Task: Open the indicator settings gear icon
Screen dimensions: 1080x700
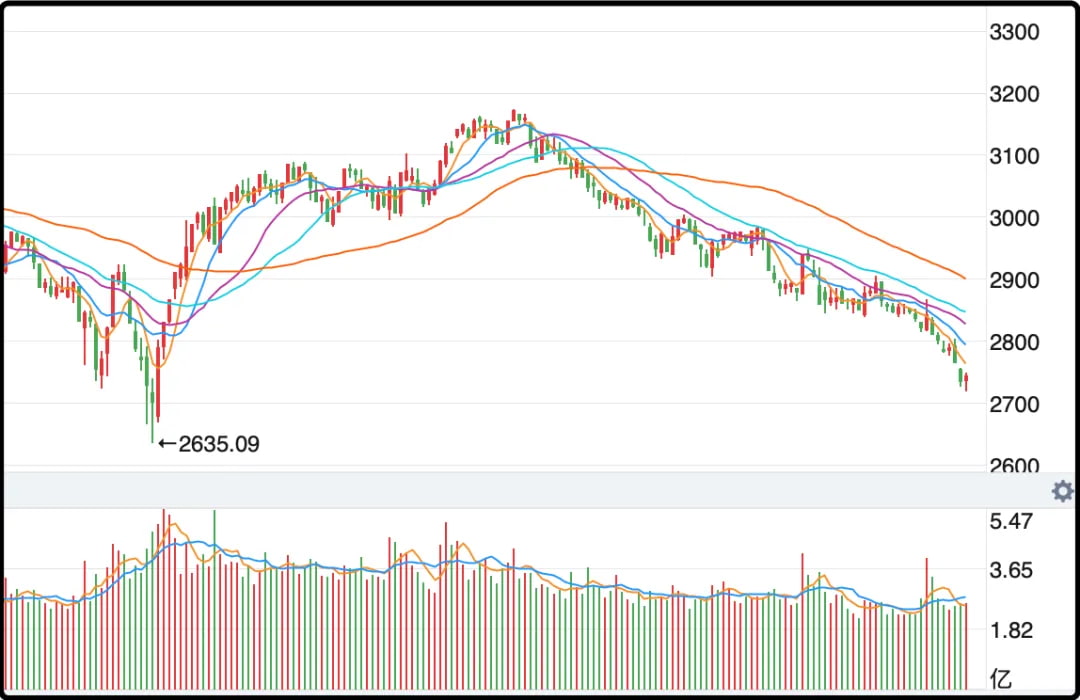Action: (1063, 491)
